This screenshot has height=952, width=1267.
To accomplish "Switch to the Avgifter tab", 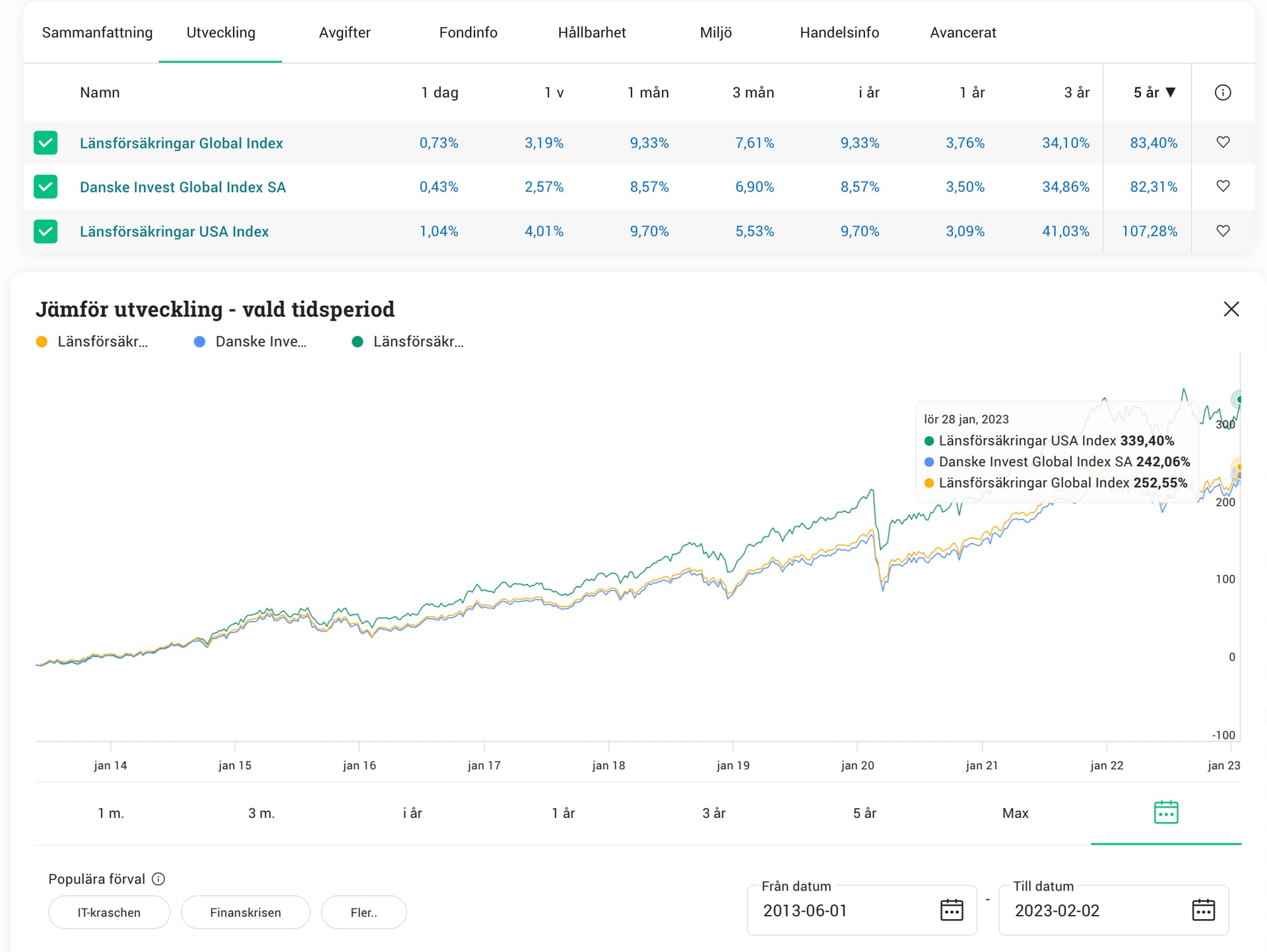I will (344, 32).
